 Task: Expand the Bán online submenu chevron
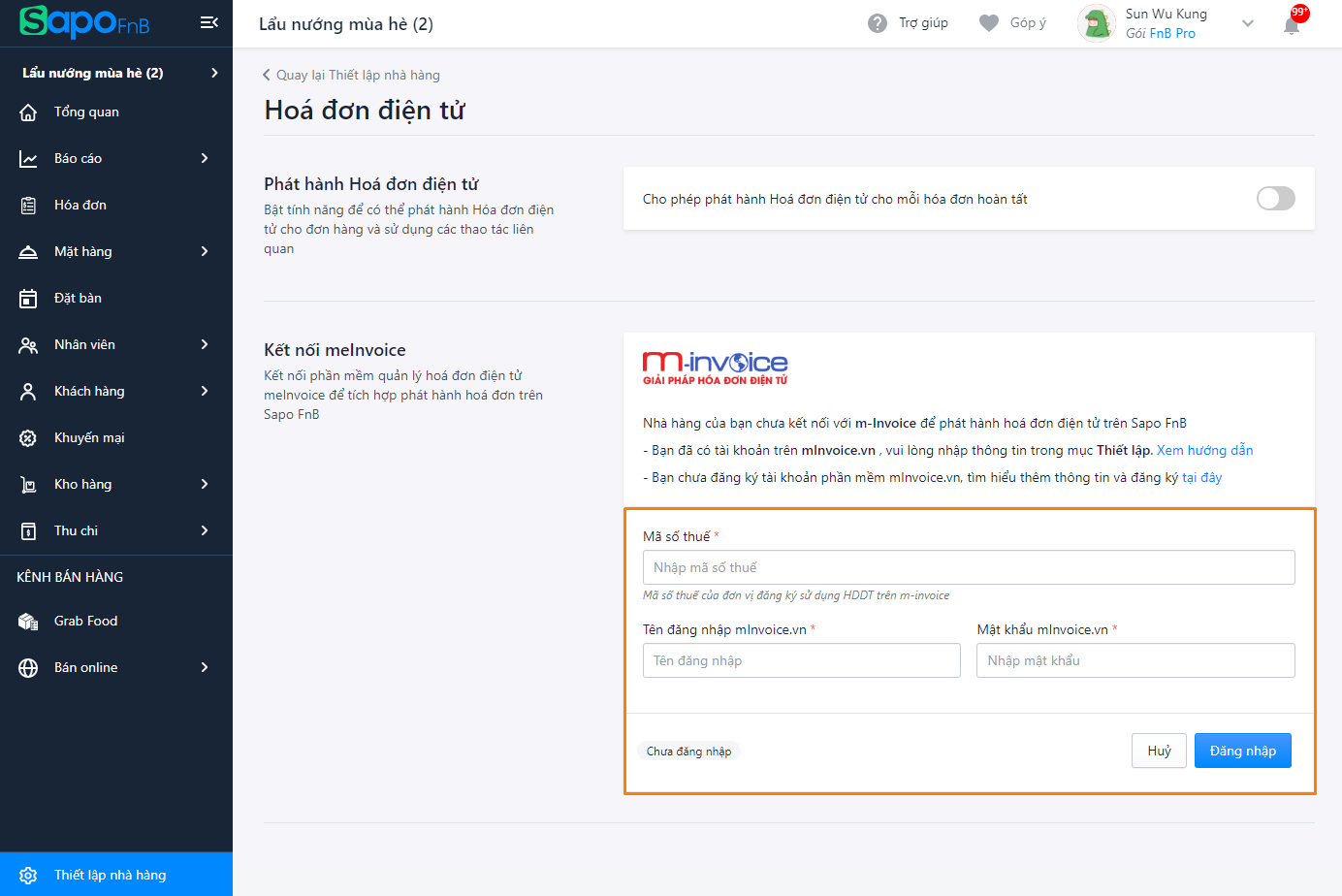pyautogui.click(x=205, y=667)
